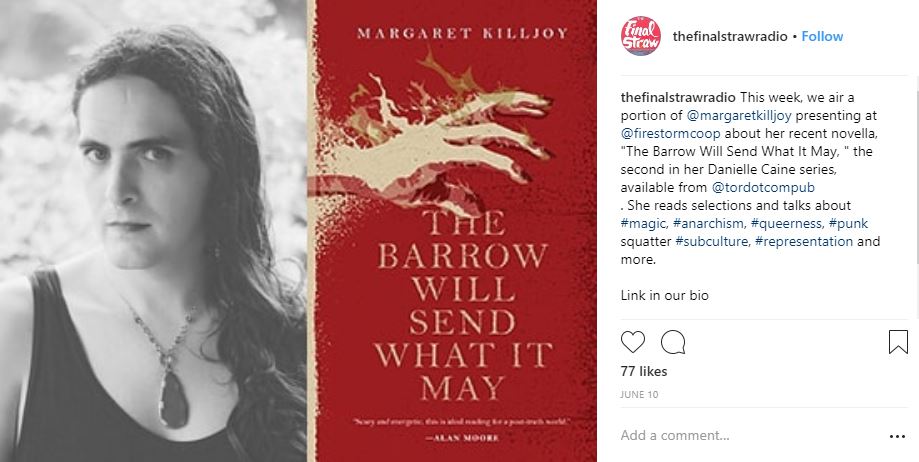Click the red book cover image
Viewport: 919px width, 462px height.
click(451, 231)
